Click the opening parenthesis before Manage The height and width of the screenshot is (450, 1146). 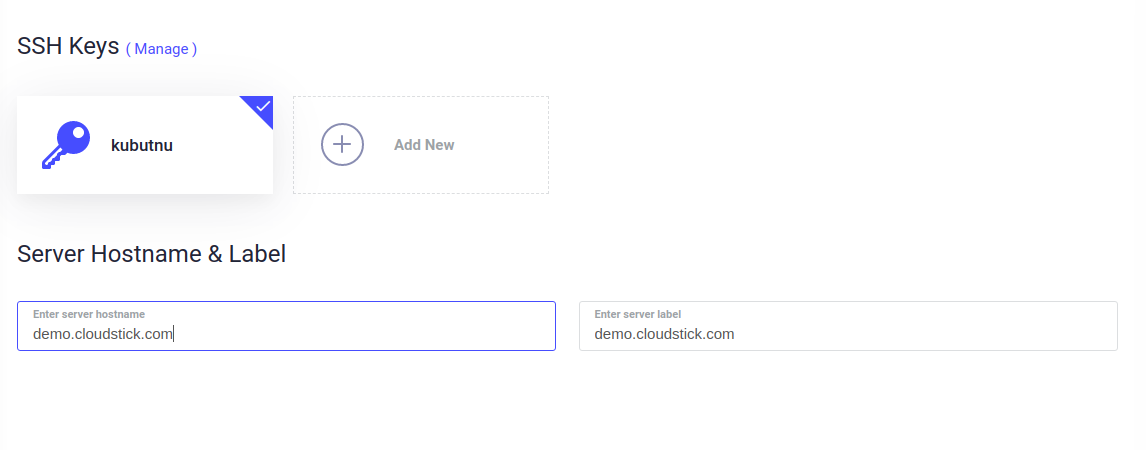click(128, 49)
